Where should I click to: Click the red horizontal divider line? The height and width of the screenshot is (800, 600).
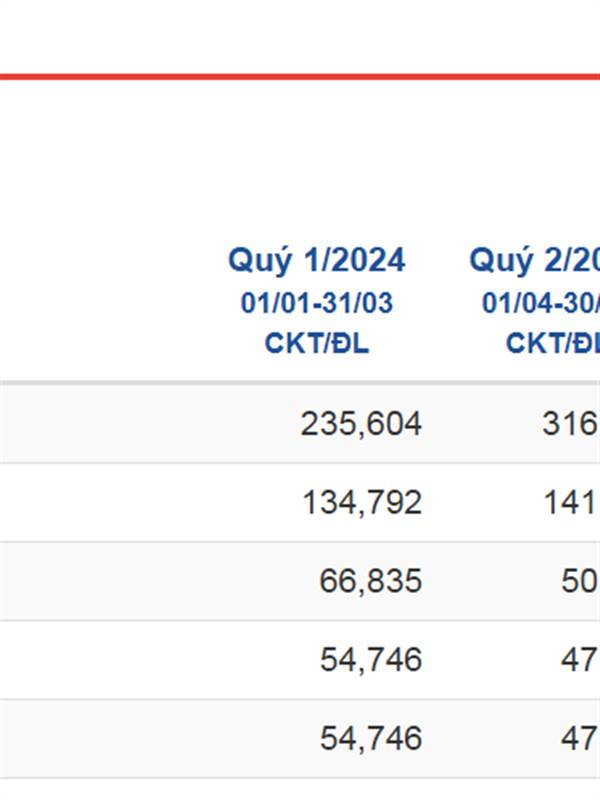click(300, 76)
